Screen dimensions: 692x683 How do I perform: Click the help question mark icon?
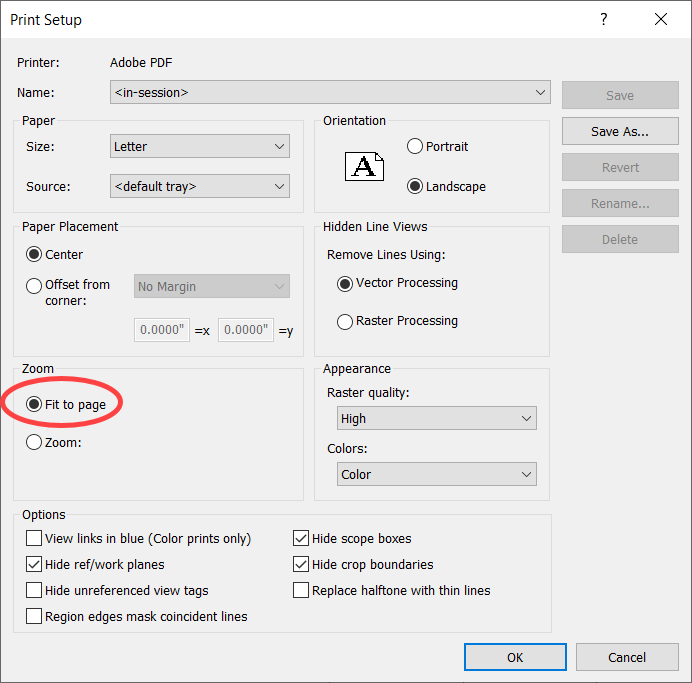(604, 19)
